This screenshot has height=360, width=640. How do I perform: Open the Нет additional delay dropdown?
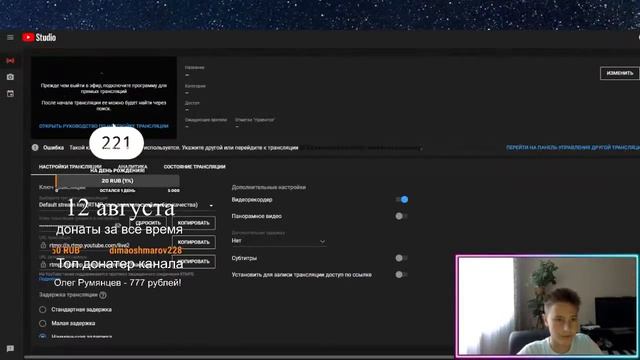coord(278,241)
